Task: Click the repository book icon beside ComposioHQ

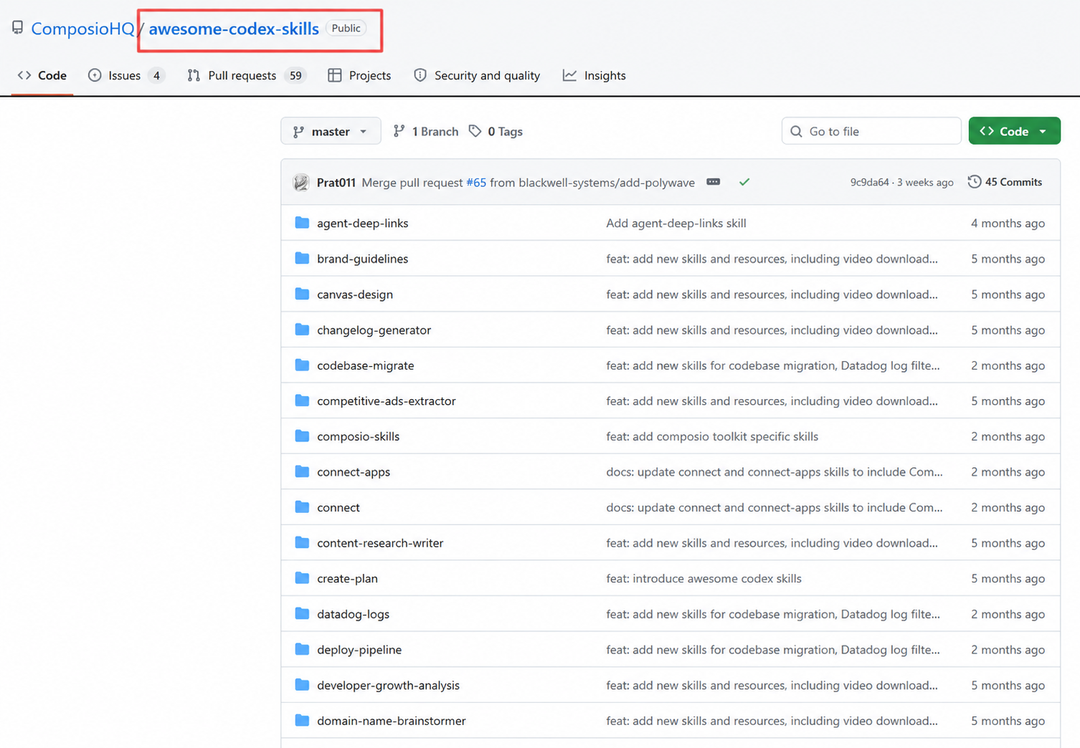Action: 17,28
